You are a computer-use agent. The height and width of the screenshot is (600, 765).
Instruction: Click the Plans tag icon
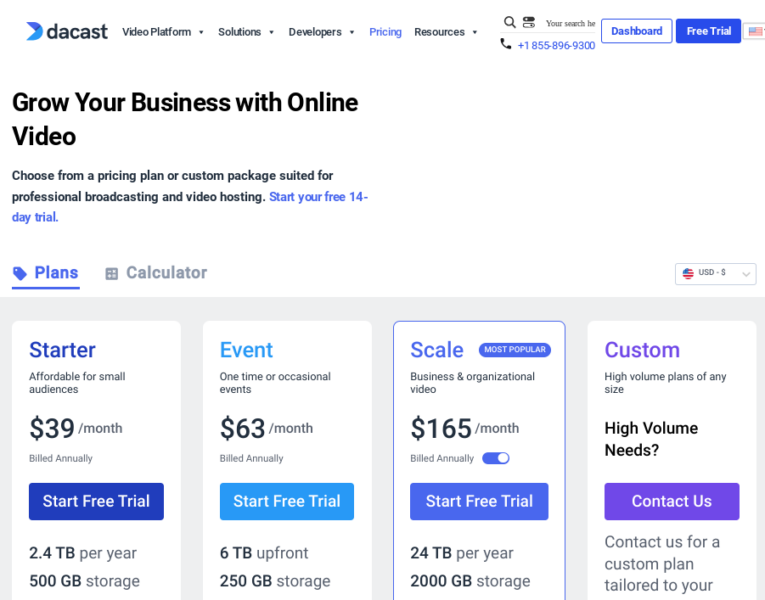[x=20, y=273]
